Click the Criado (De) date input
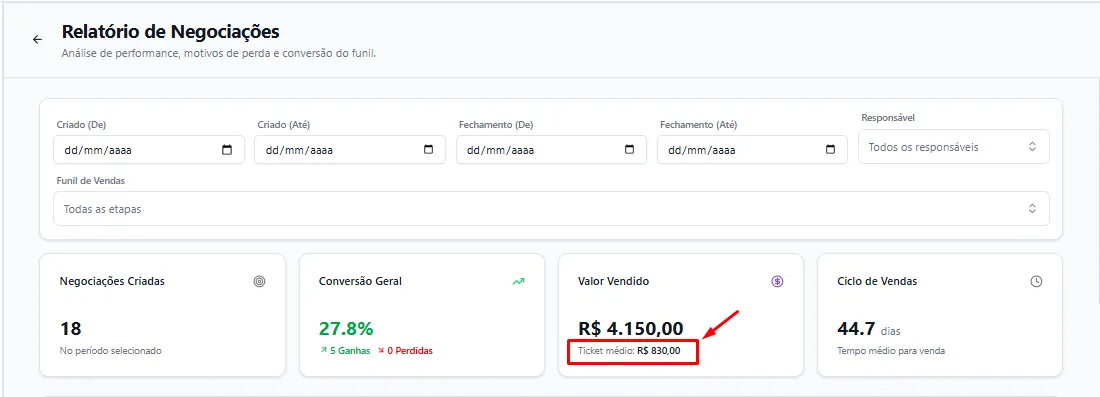This screenshot has width=1100, height=397. (149, 149)
